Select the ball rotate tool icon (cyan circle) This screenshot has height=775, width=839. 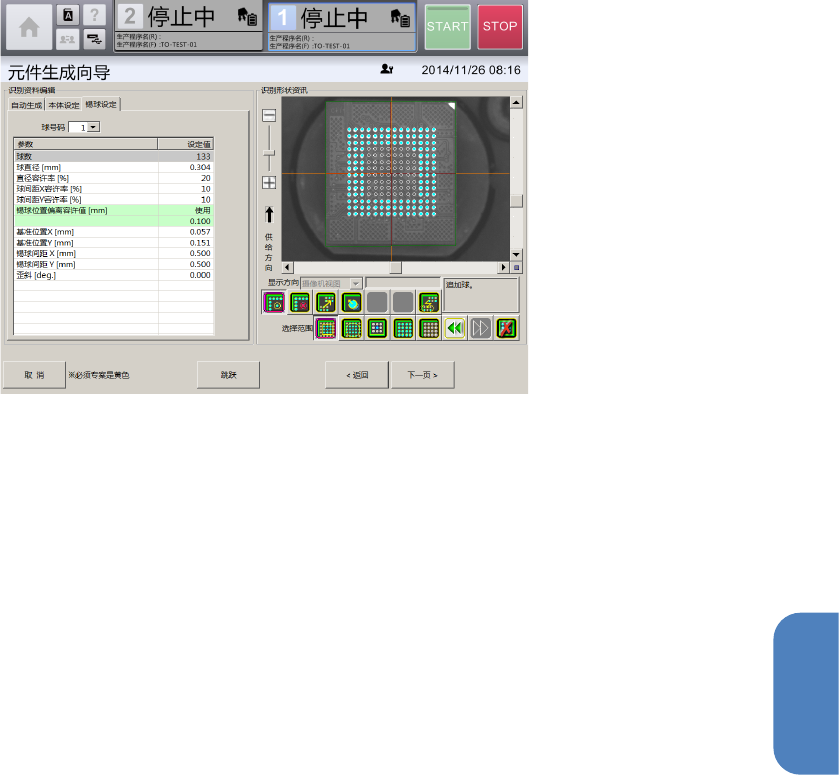click(352, 302)
